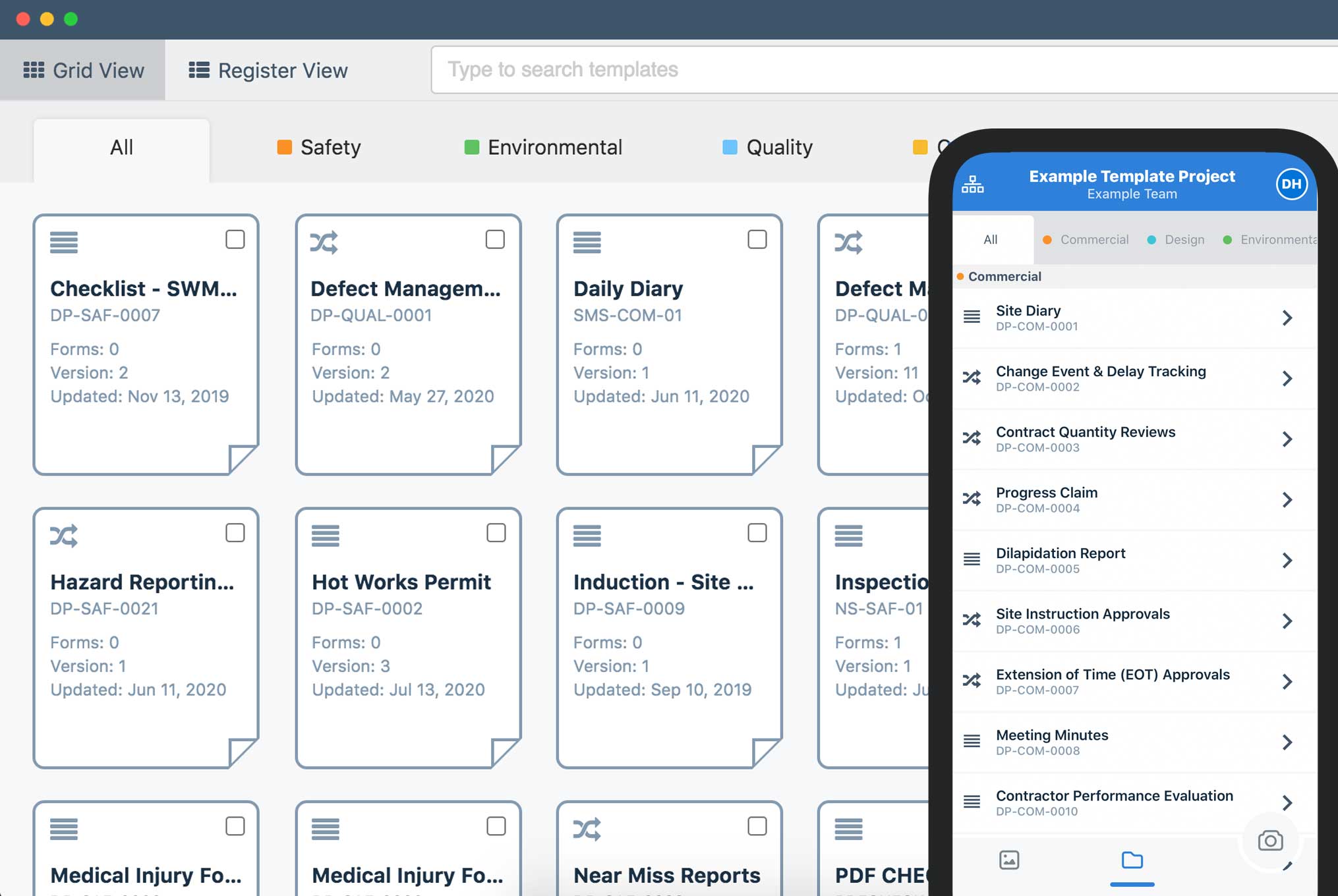Open Meeting Minutes chevron arrow
The width and height of the screenshot is (1338, 896).
click(x=1287, y=742)
